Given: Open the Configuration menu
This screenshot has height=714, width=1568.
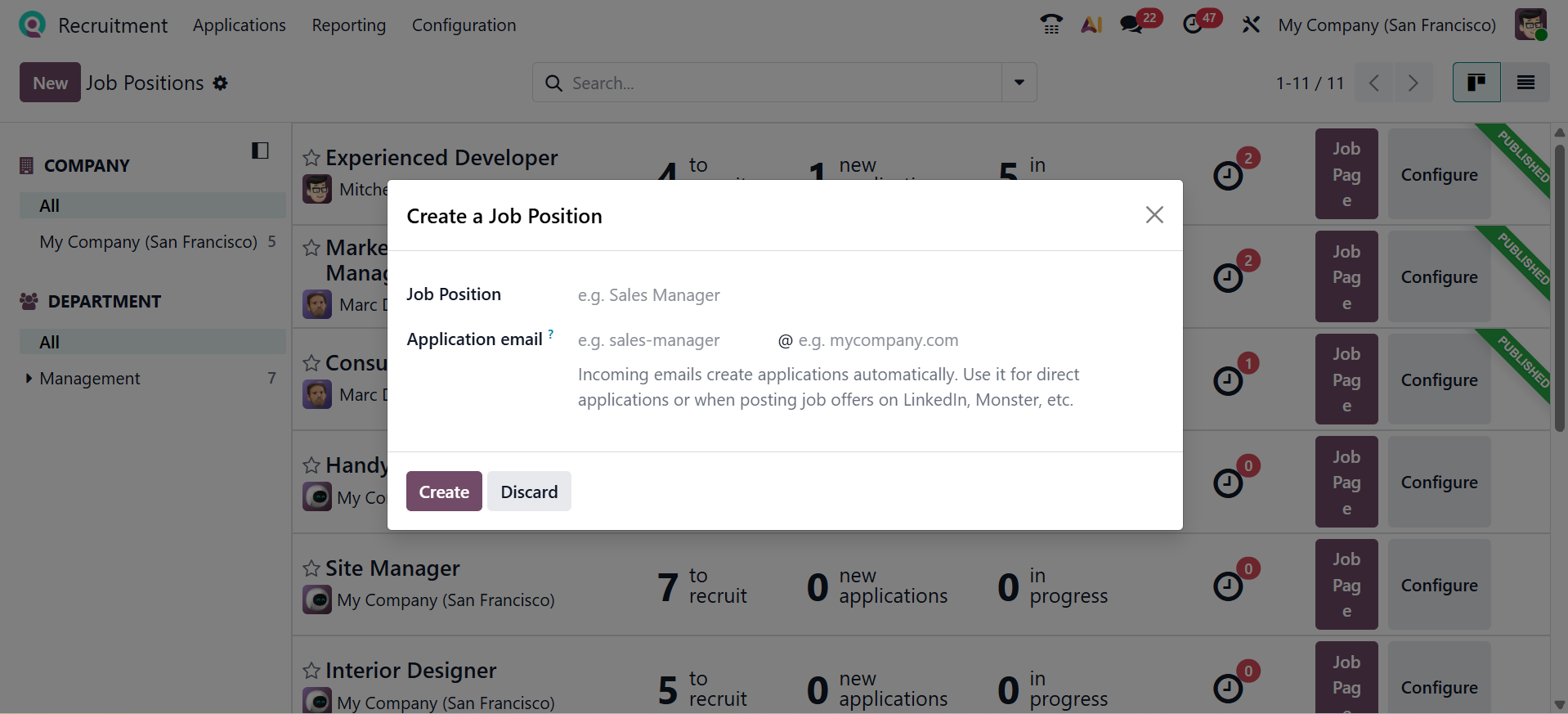Looking at the screenshot, I should [x=464, y=25].
